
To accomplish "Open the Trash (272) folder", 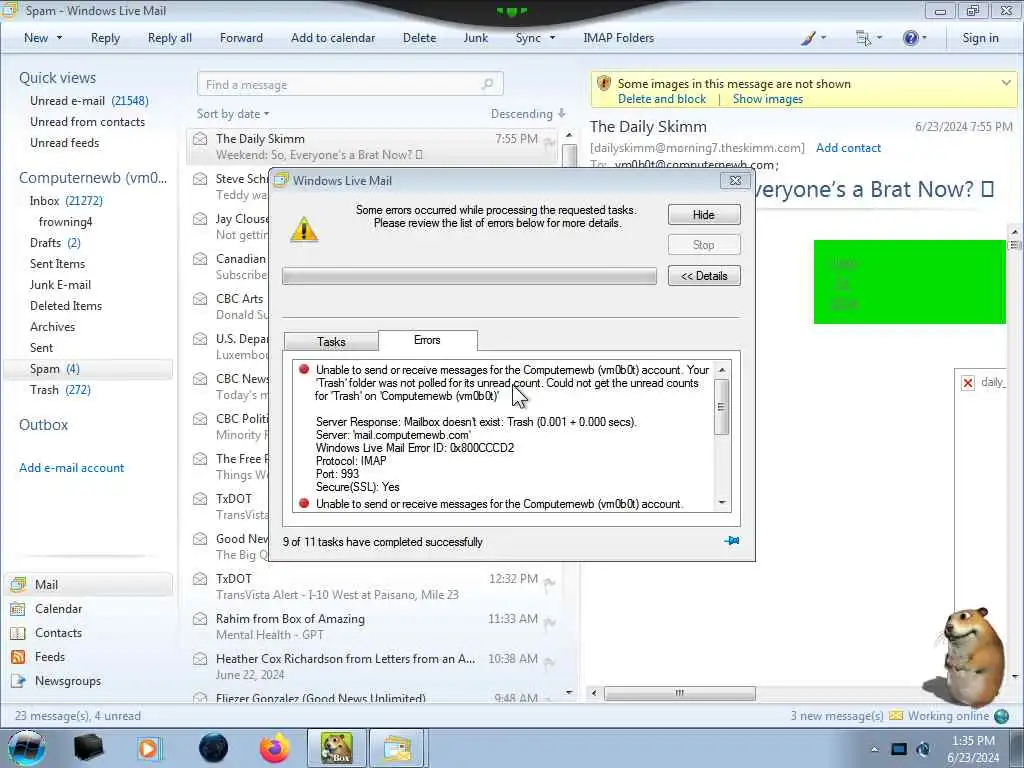I will tap(60, 390).
